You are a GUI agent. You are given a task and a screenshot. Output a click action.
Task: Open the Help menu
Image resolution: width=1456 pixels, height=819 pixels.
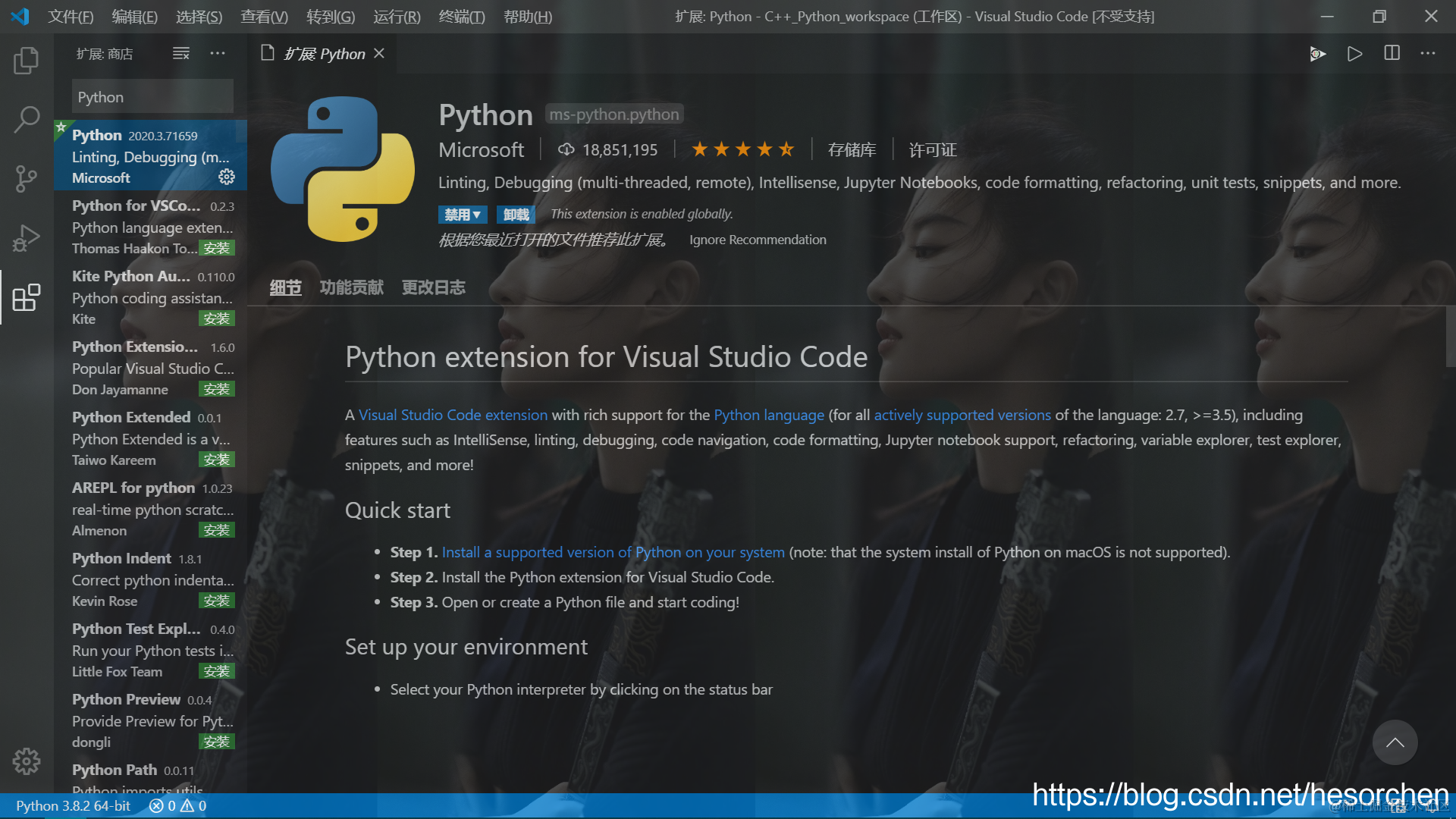click(x=528, y=16)
